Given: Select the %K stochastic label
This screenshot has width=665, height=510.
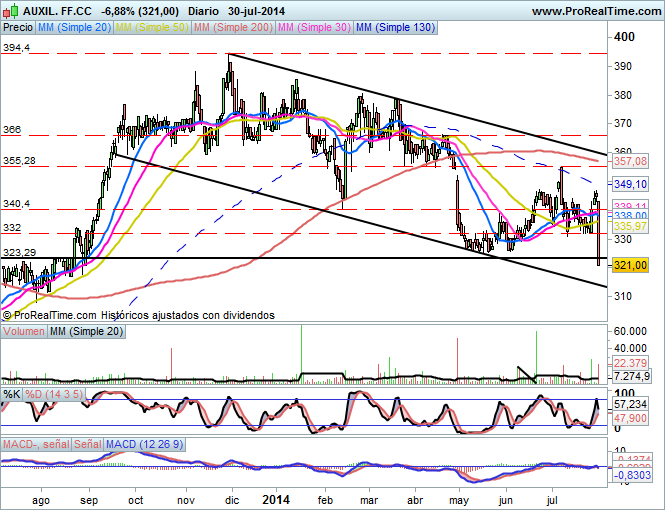Looking at the screenshot, I should click(x=11, y=394).
